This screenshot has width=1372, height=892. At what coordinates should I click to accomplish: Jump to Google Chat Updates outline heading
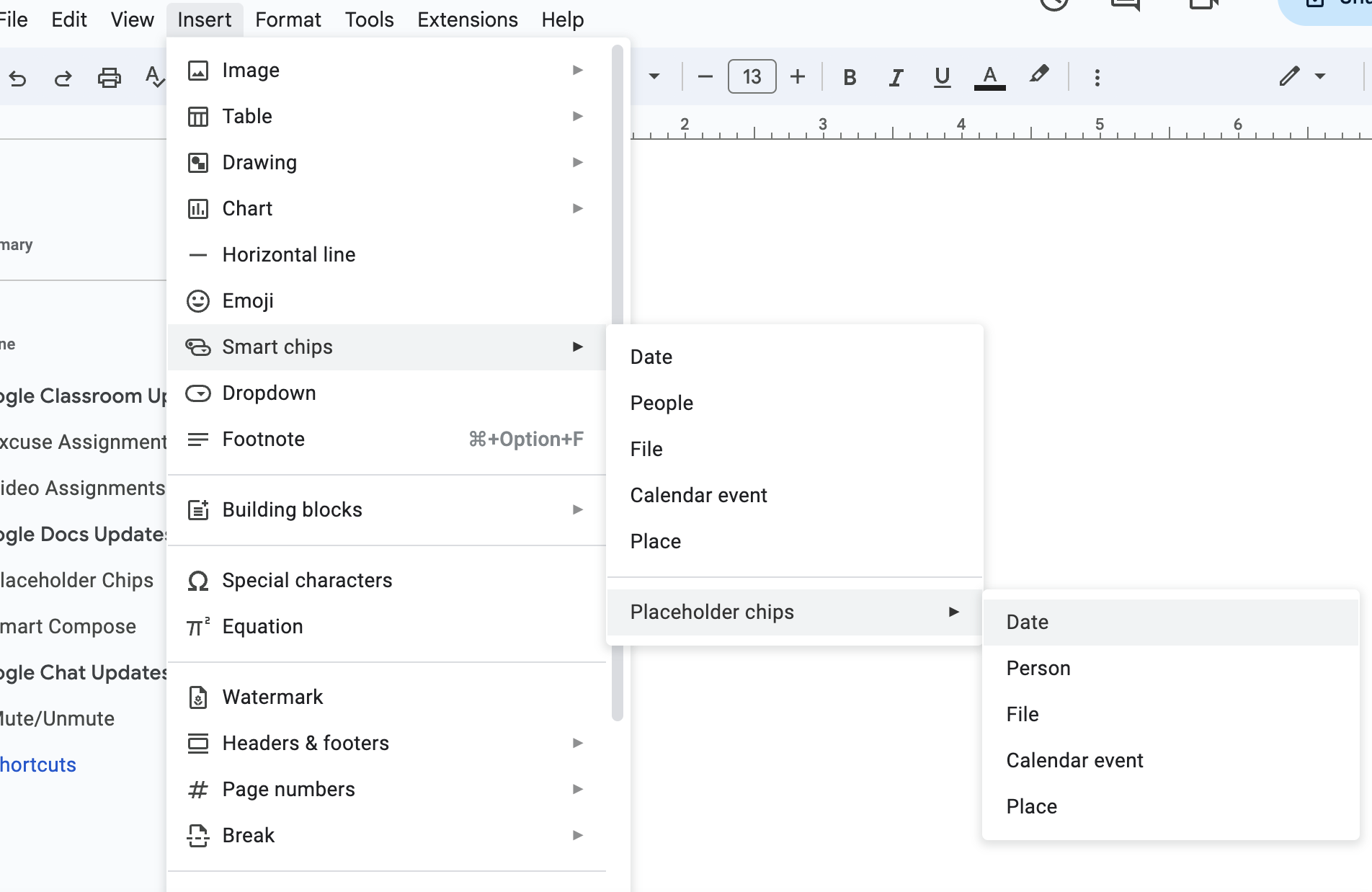coord(83,673)
